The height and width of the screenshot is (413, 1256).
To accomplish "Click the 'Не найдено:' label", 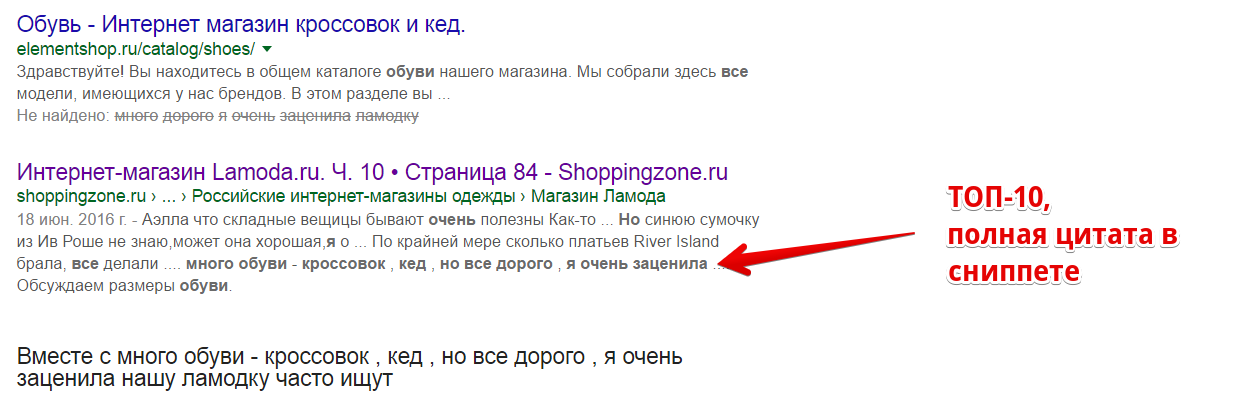I will point(63,116).
